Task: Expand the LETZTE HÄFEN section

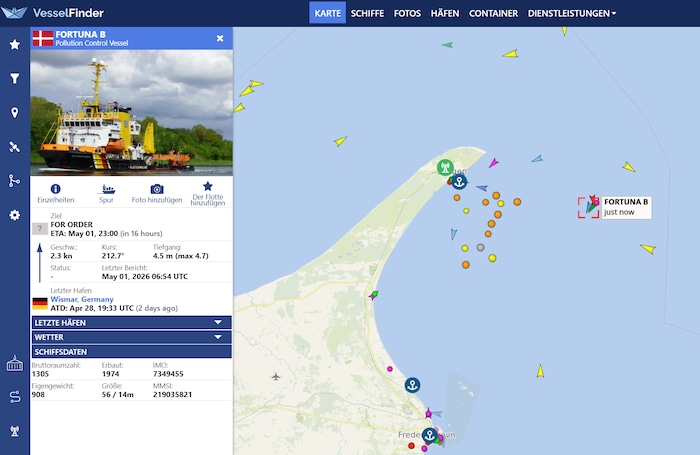Action: [x=132, y=322]
